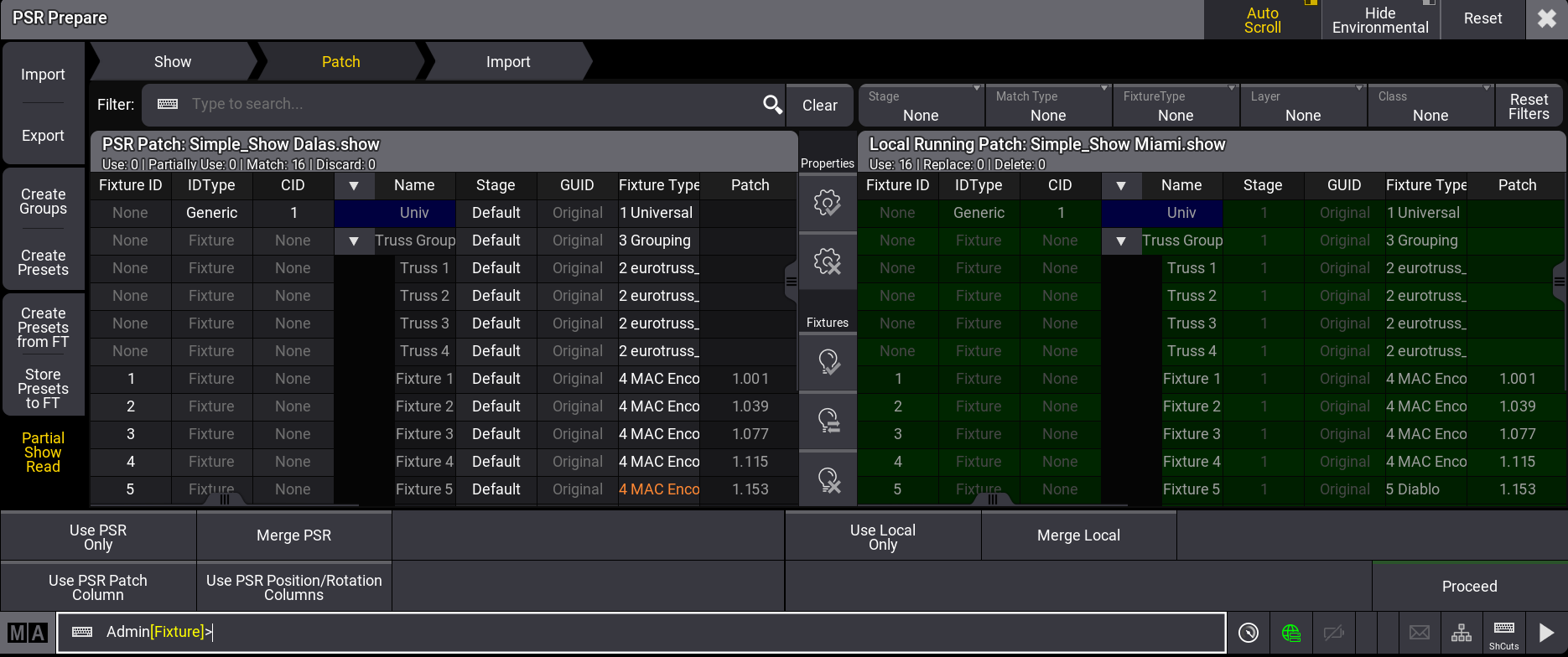Select Use PSR Position/Rotation Columns
Viewport: 1568px width, 657px height.
[x=294, y=587]
